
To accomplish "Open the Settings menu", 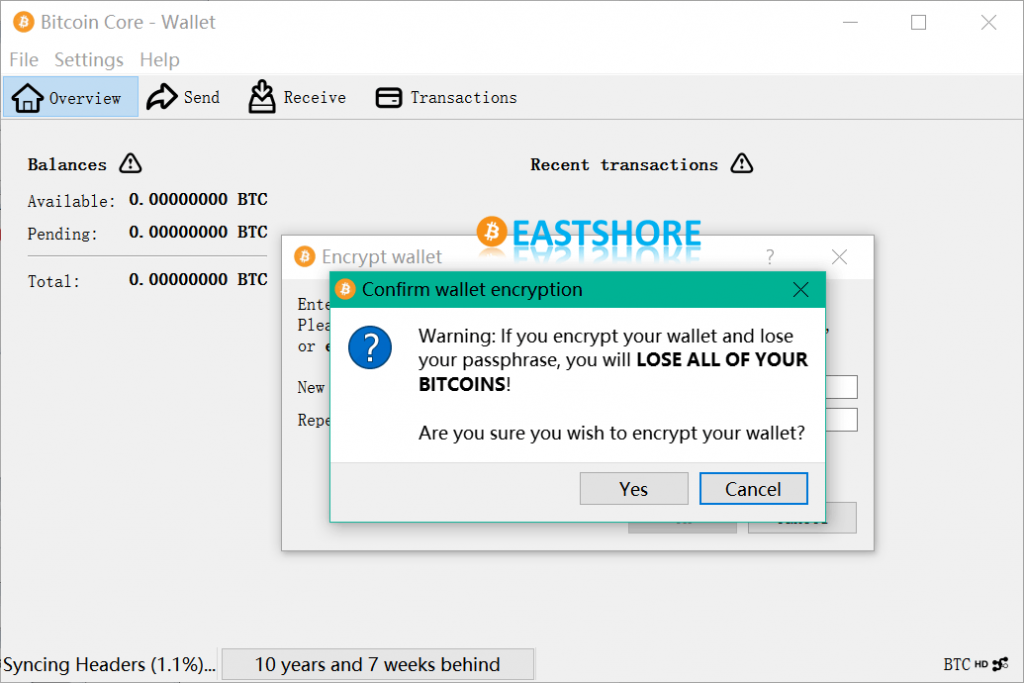I will click(89, 60).
